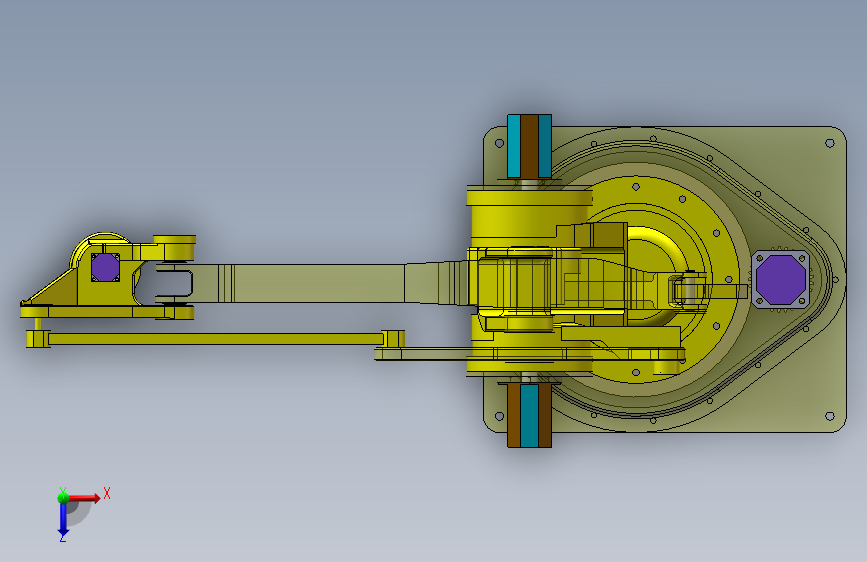Select the purple octagon on the left wrist
The image size is (867, 562).
point(105,267)
